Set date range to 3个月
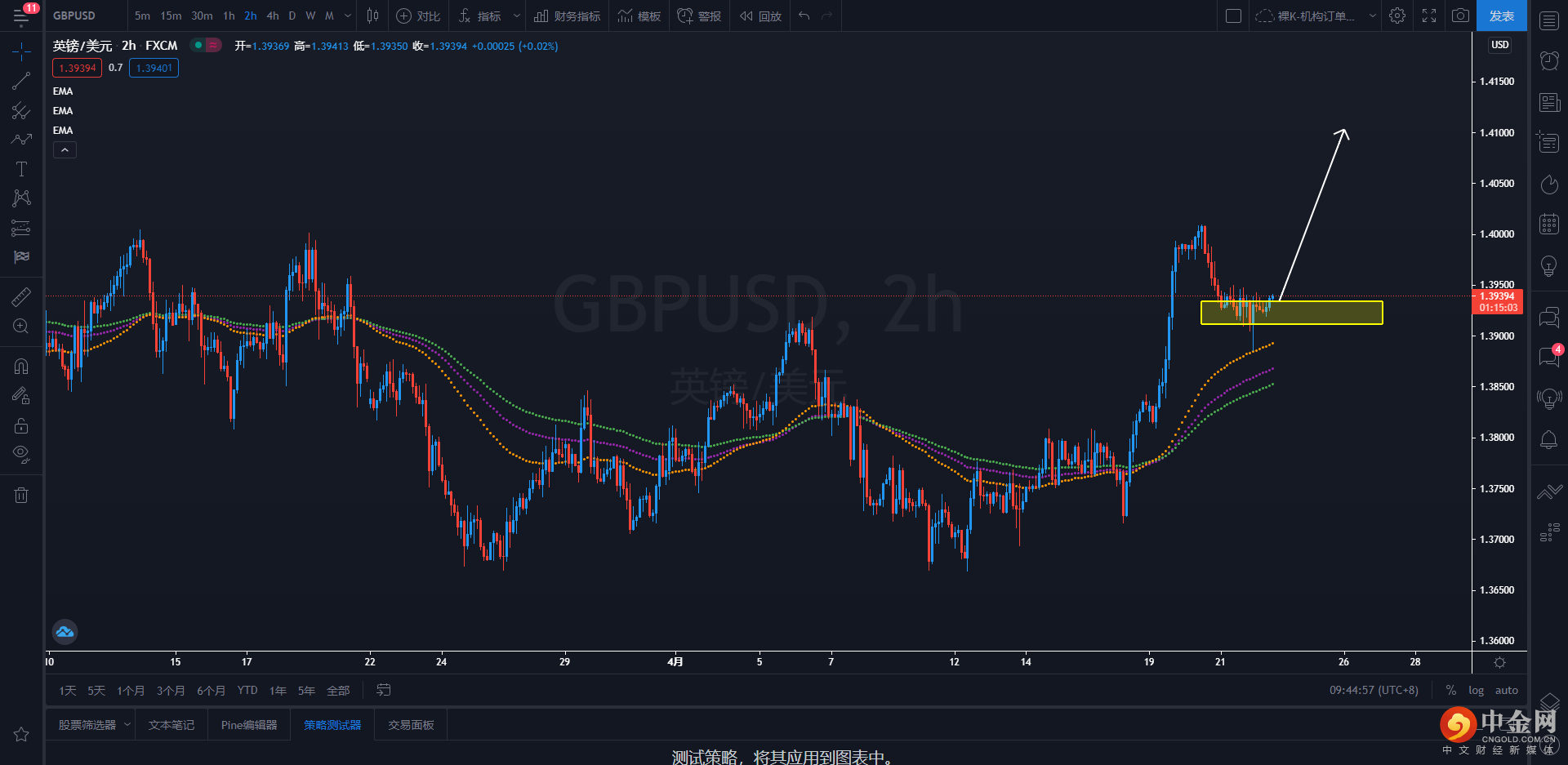Image resolution: width=1568 pixels, height=765 pixels. coord(171,691)
